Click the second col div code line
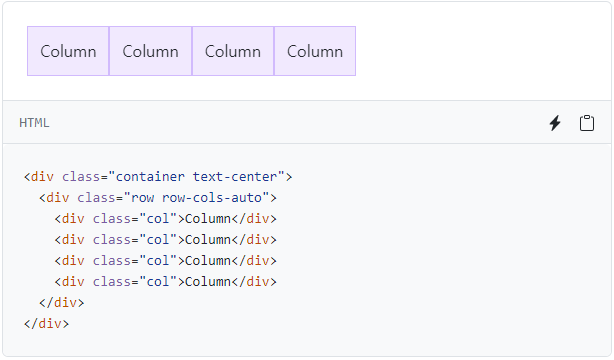 click(166, 240)
